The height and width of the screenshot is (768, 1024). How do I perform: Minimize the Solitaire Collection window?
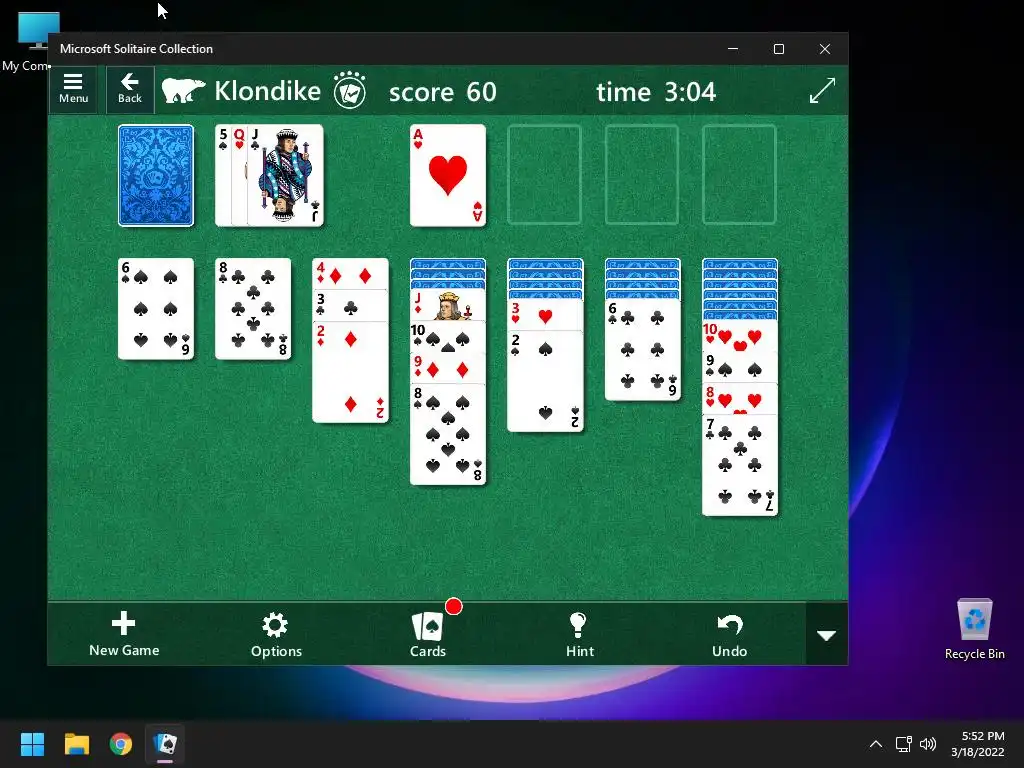(733, 49)
